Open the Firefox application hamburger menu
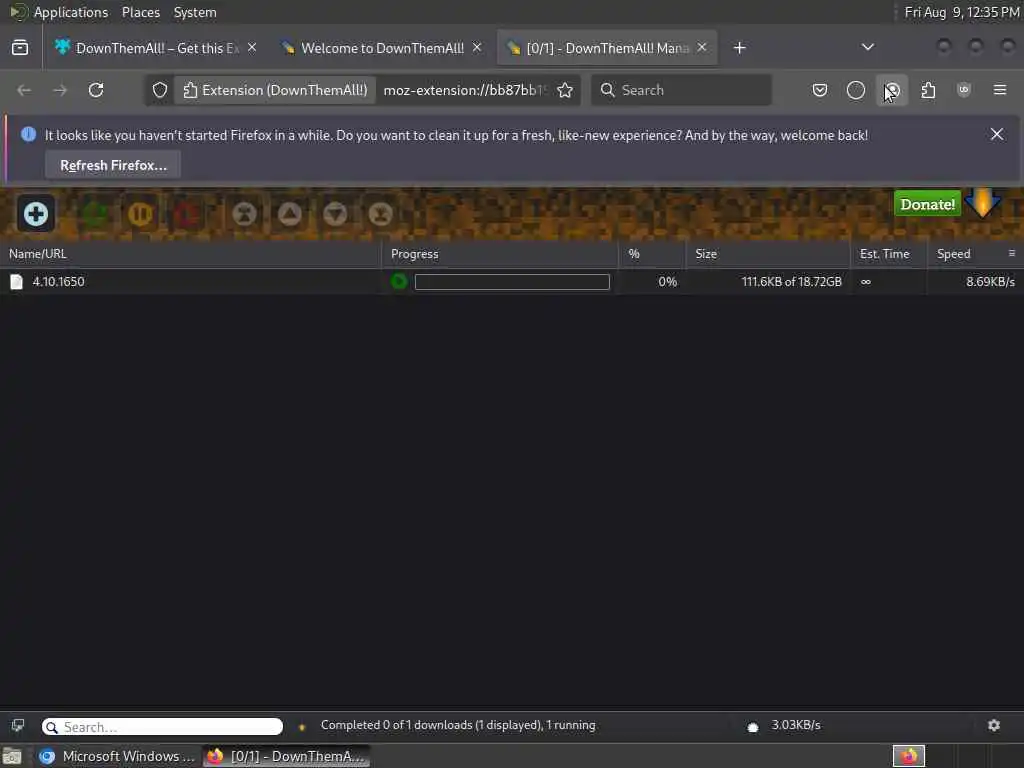This screenshot has width=1024, height=768. pyautogui.click(x=1000, y=90)
